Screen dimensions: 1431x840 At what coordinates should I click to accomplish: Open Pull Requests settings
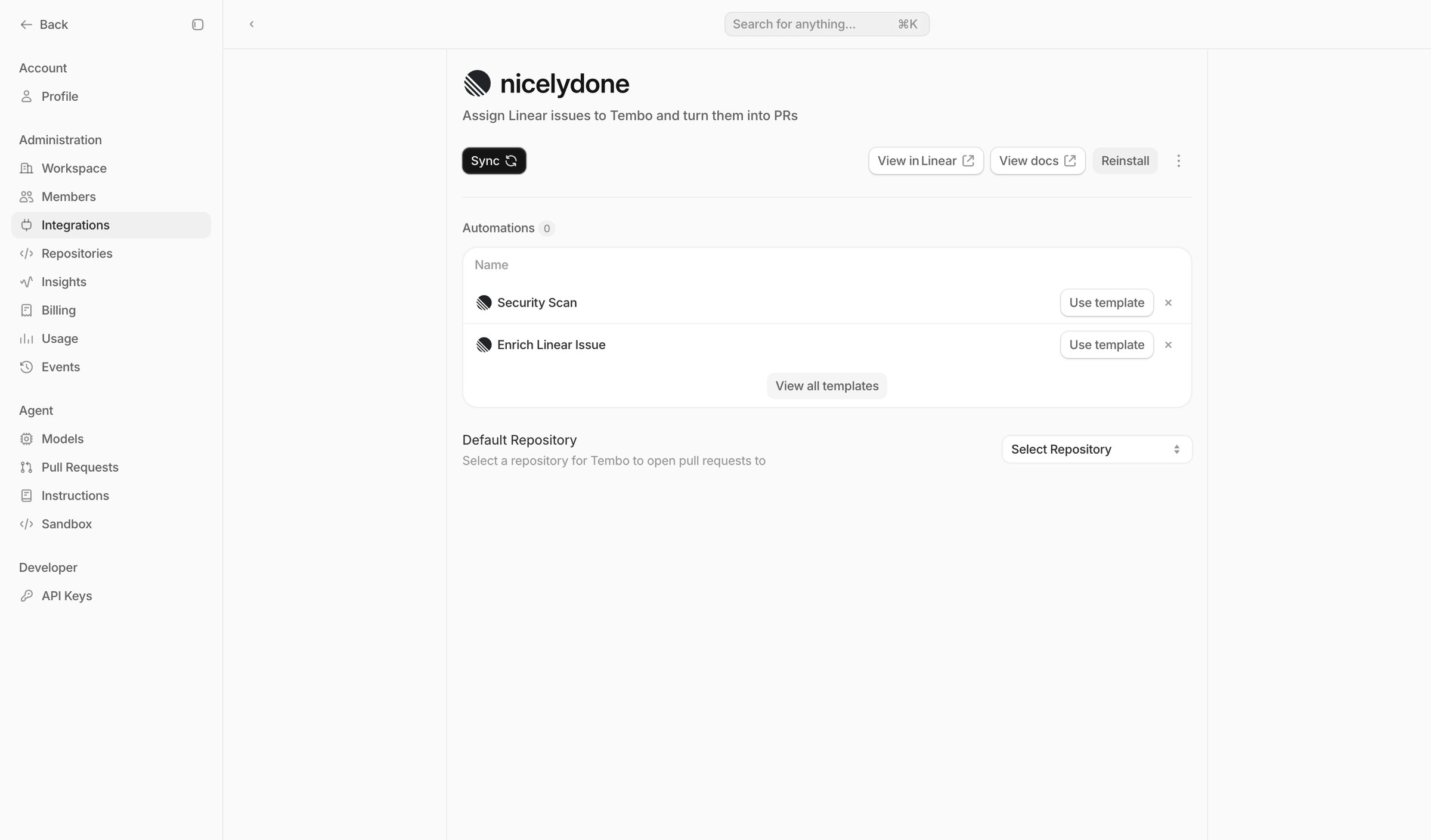(x=111, y=467)
